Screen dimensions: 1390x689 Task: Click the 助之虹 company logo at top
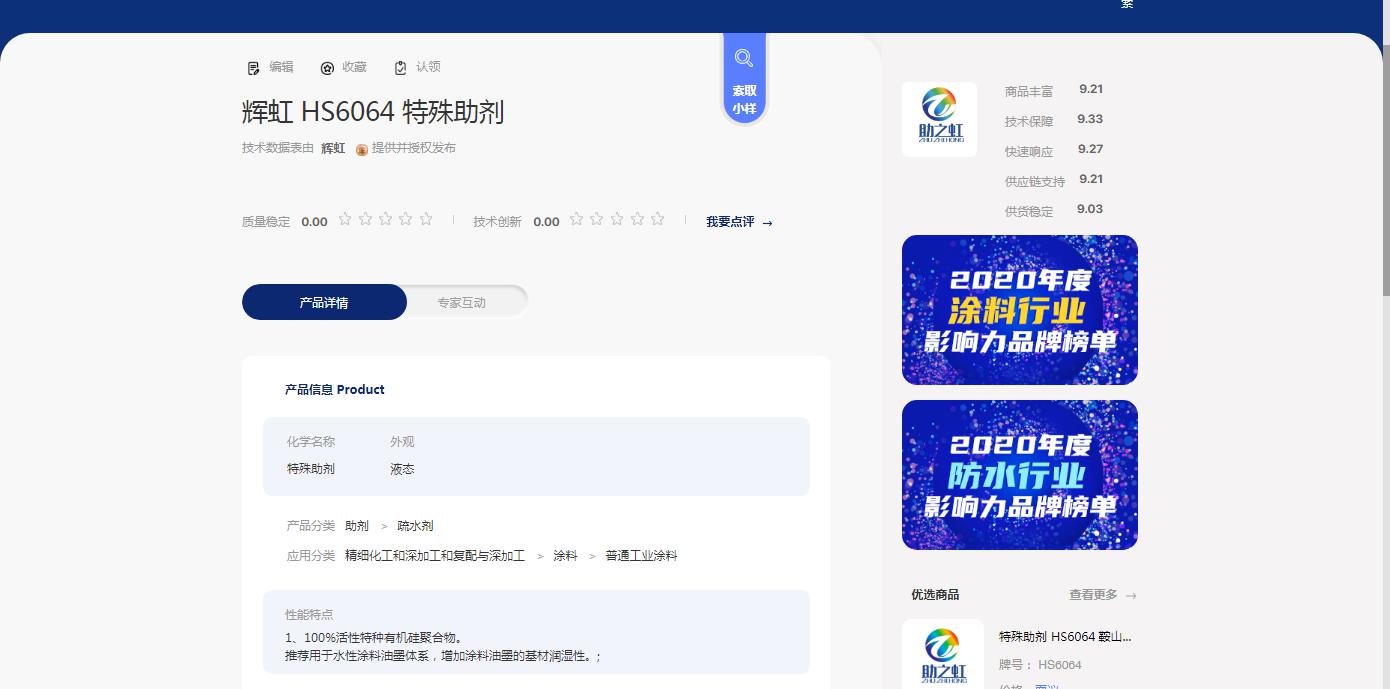(939, 119)
